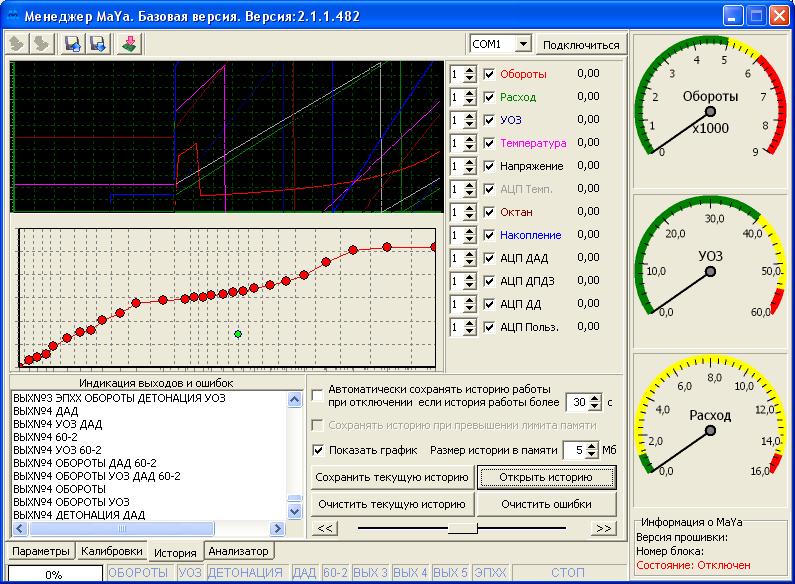Open the COM1 port dropdown
The height and width of the screenshot is (584, 795).
click(523, 44)
